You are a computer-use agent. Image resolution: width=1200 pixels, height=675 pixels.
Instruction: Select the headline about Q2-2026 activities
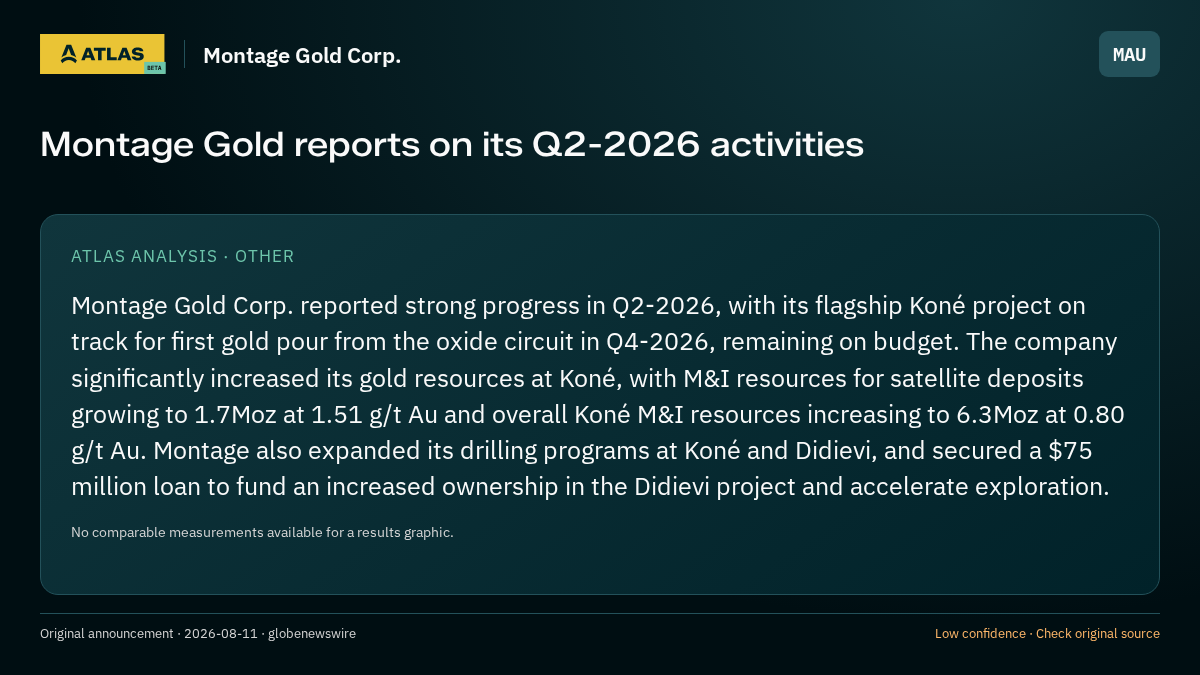click(x=452, y=144)
